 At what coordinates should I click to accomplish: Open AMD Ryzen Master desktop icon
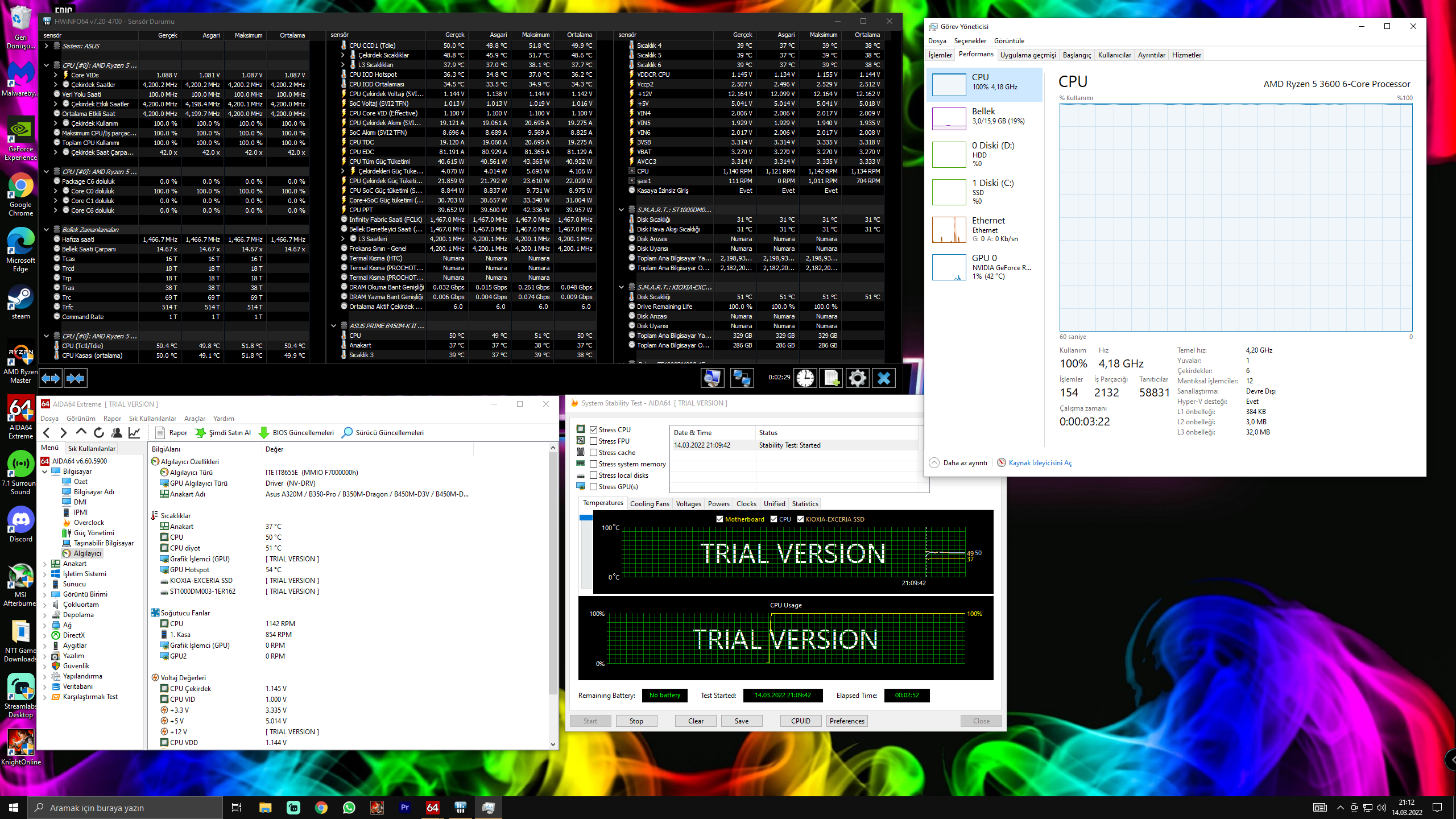(x=20, y=363)
